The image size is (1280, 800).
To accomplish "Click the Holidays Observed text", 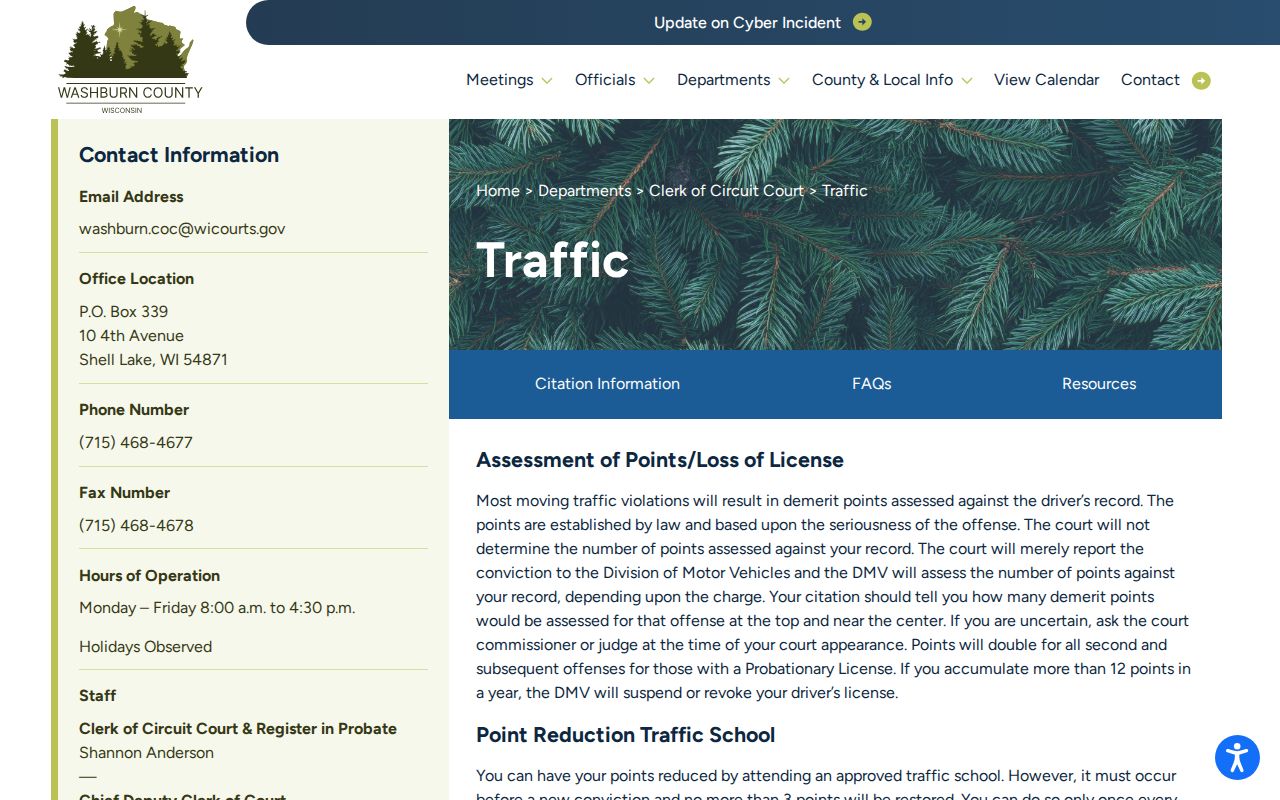I will point(145,647).
